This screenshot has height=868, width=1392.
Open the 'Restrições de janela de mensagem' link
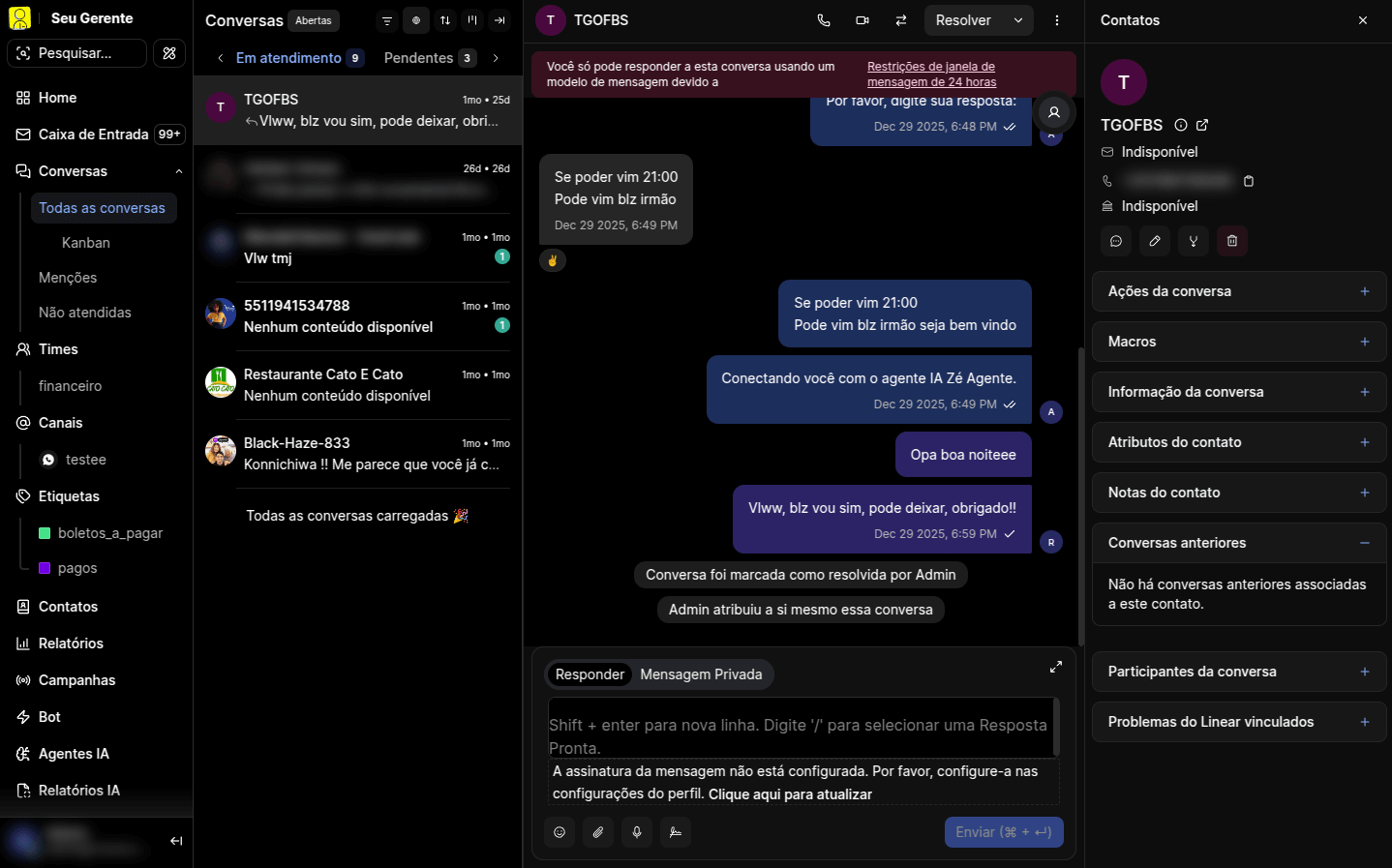point(930,73)
